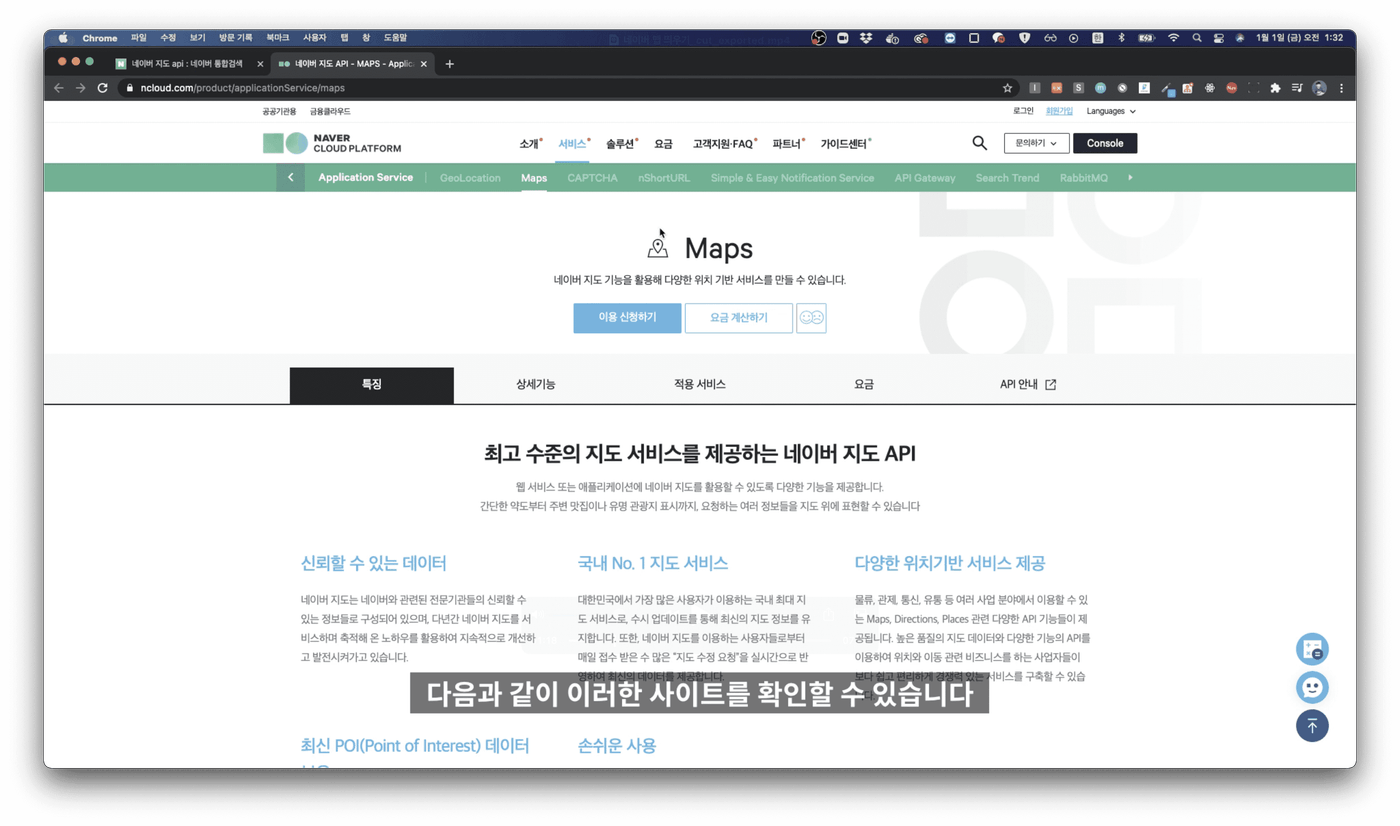The width and height of the screenshot is (1400, 826).
Task: Go to GeoLocation service
Action: click(x=470, y=178)
